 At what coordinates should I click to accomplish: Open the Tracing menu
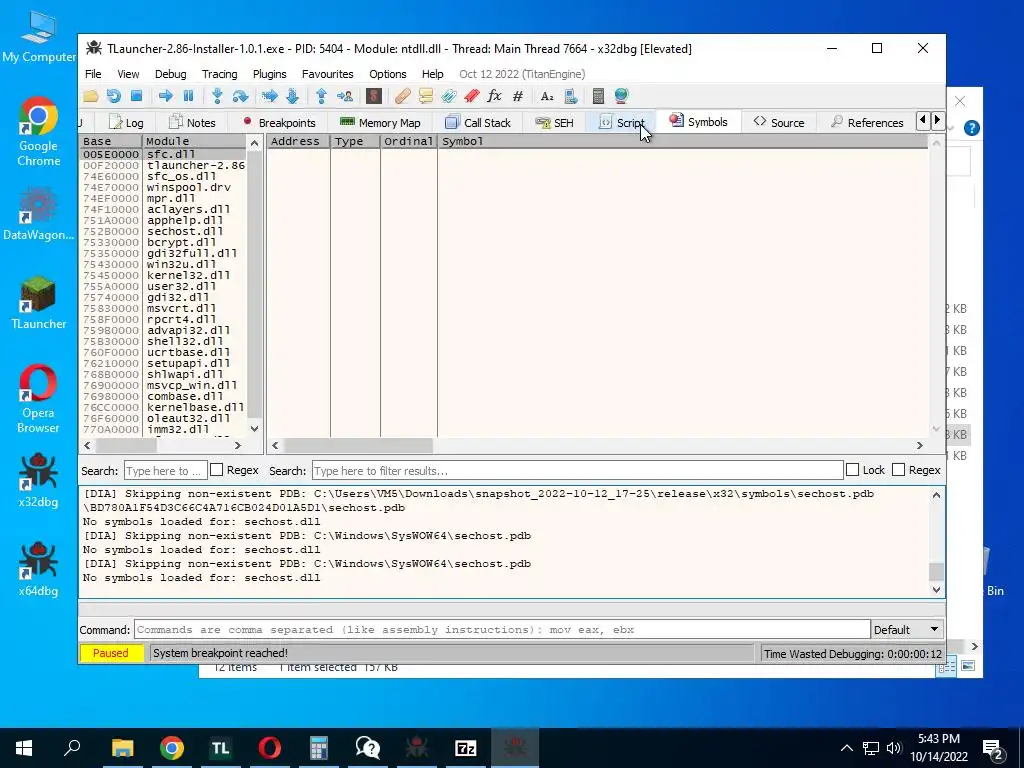tap(219, 74)
